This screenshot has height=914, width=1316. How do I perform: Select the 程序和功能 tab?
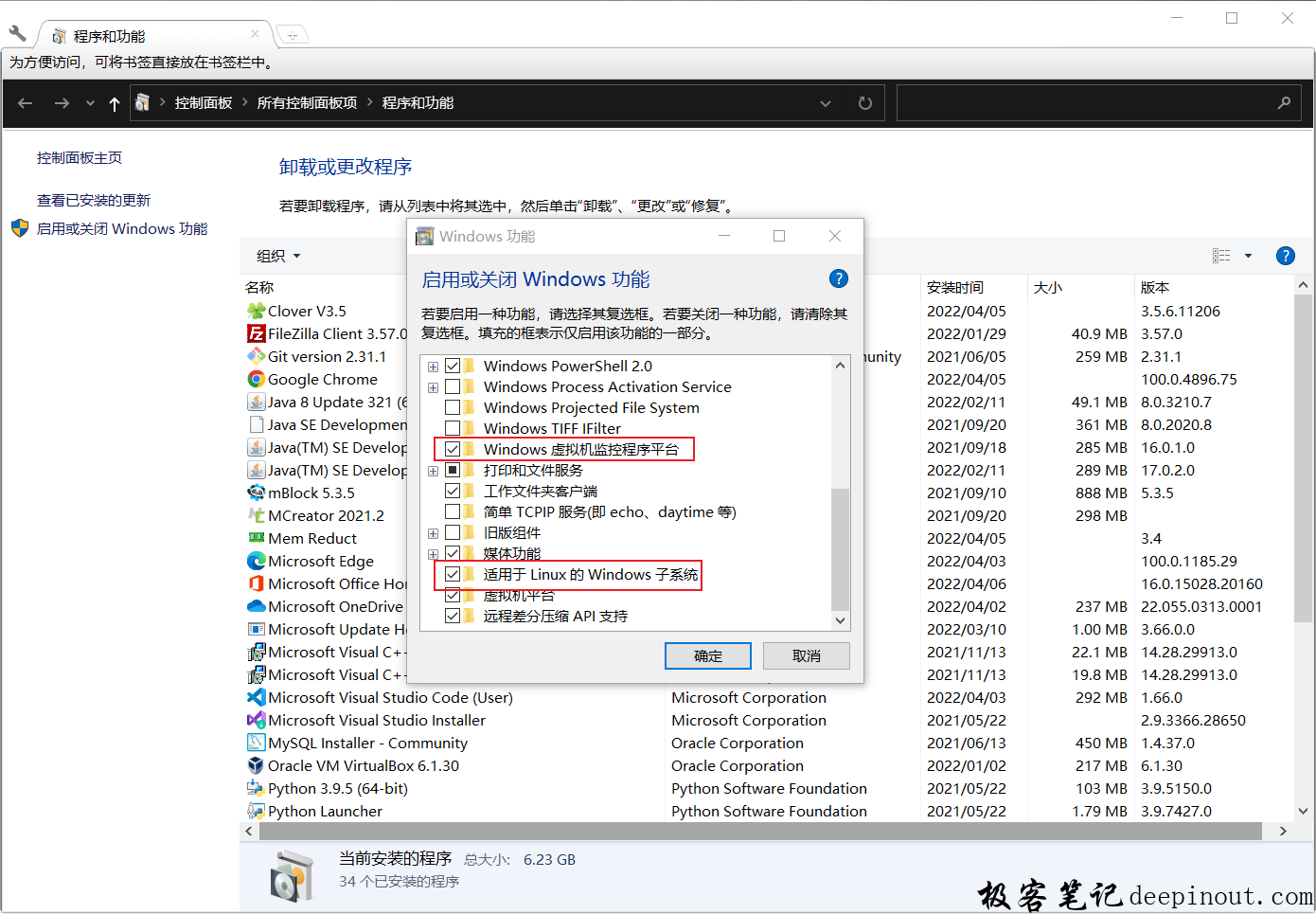[x=156, y=36]
